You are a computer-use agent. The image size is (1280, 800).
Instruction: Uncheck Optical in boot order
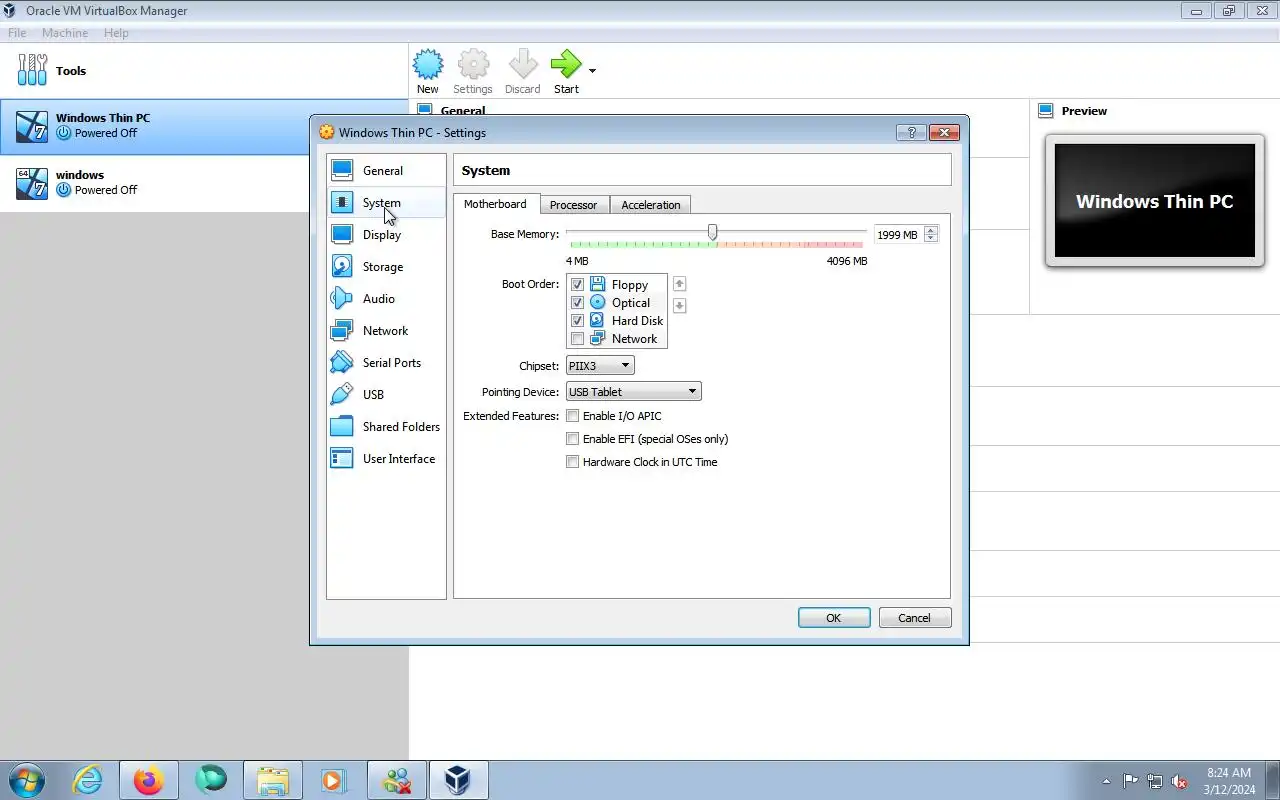(x=577, y=303)
